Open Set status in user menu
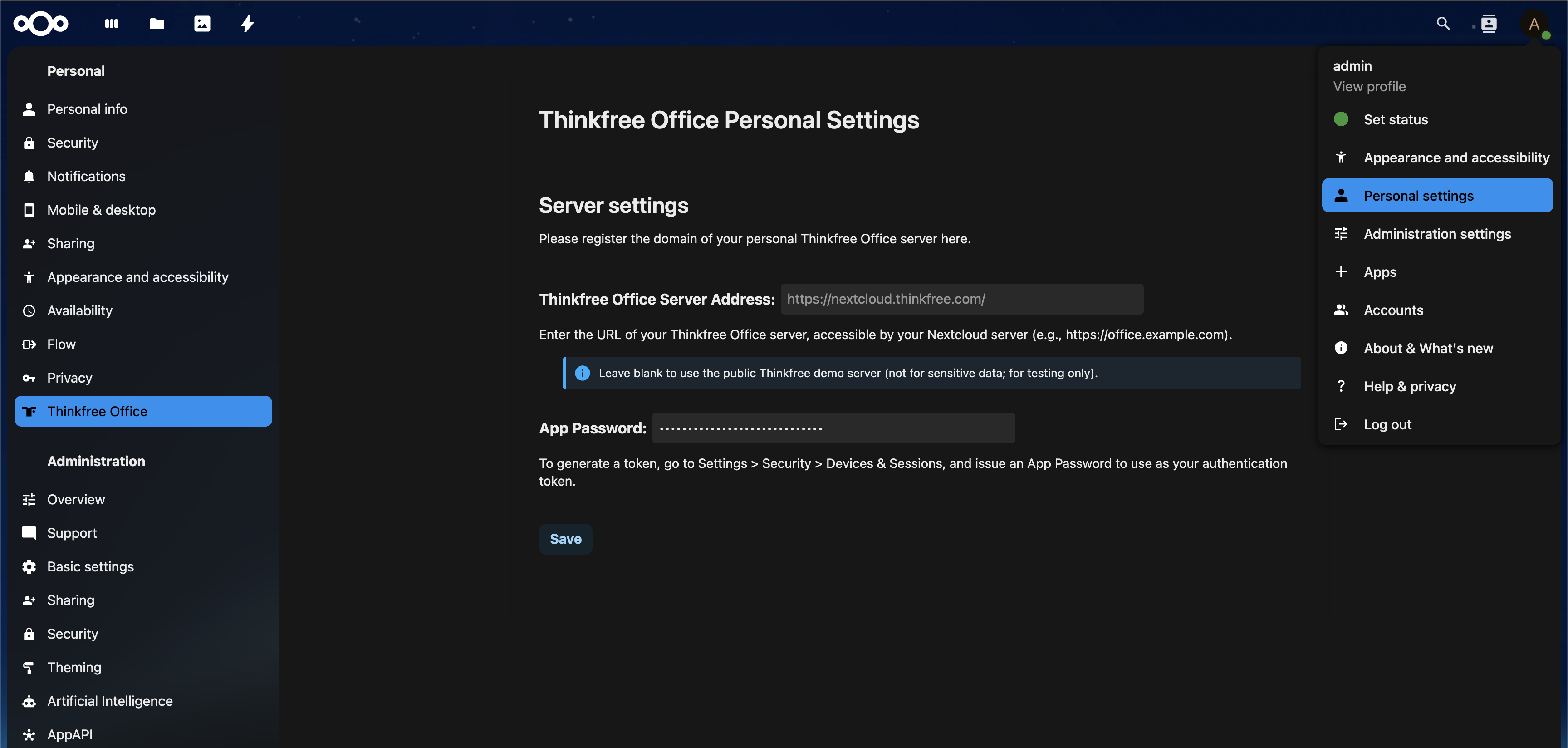 (1395, 119)
